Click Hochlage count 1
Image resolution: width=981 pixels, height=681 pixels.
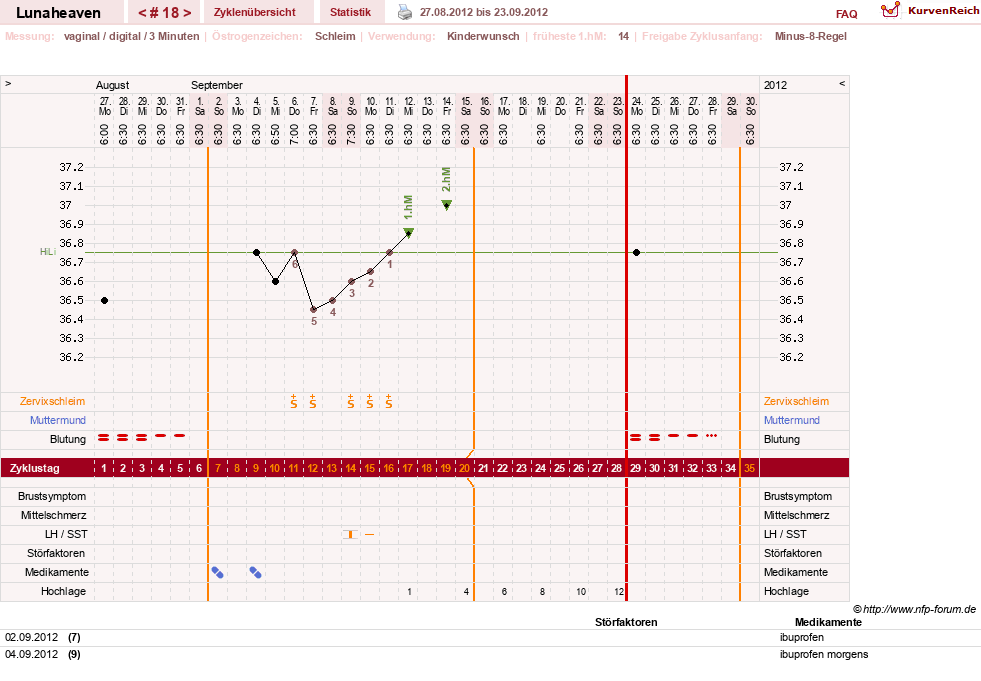coord(409,591)
